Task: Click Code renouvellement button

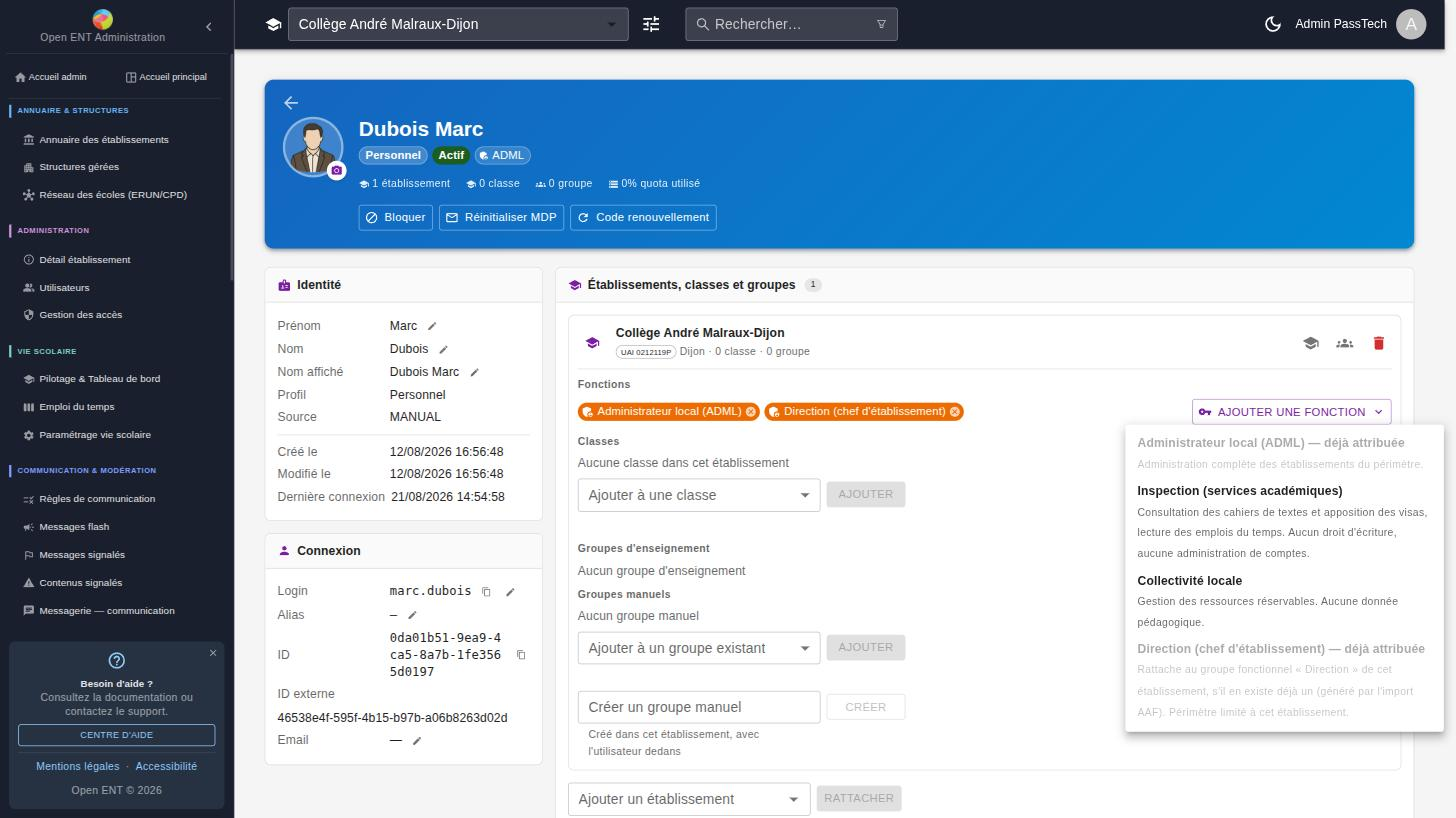Action: click(x=643, y=218)
